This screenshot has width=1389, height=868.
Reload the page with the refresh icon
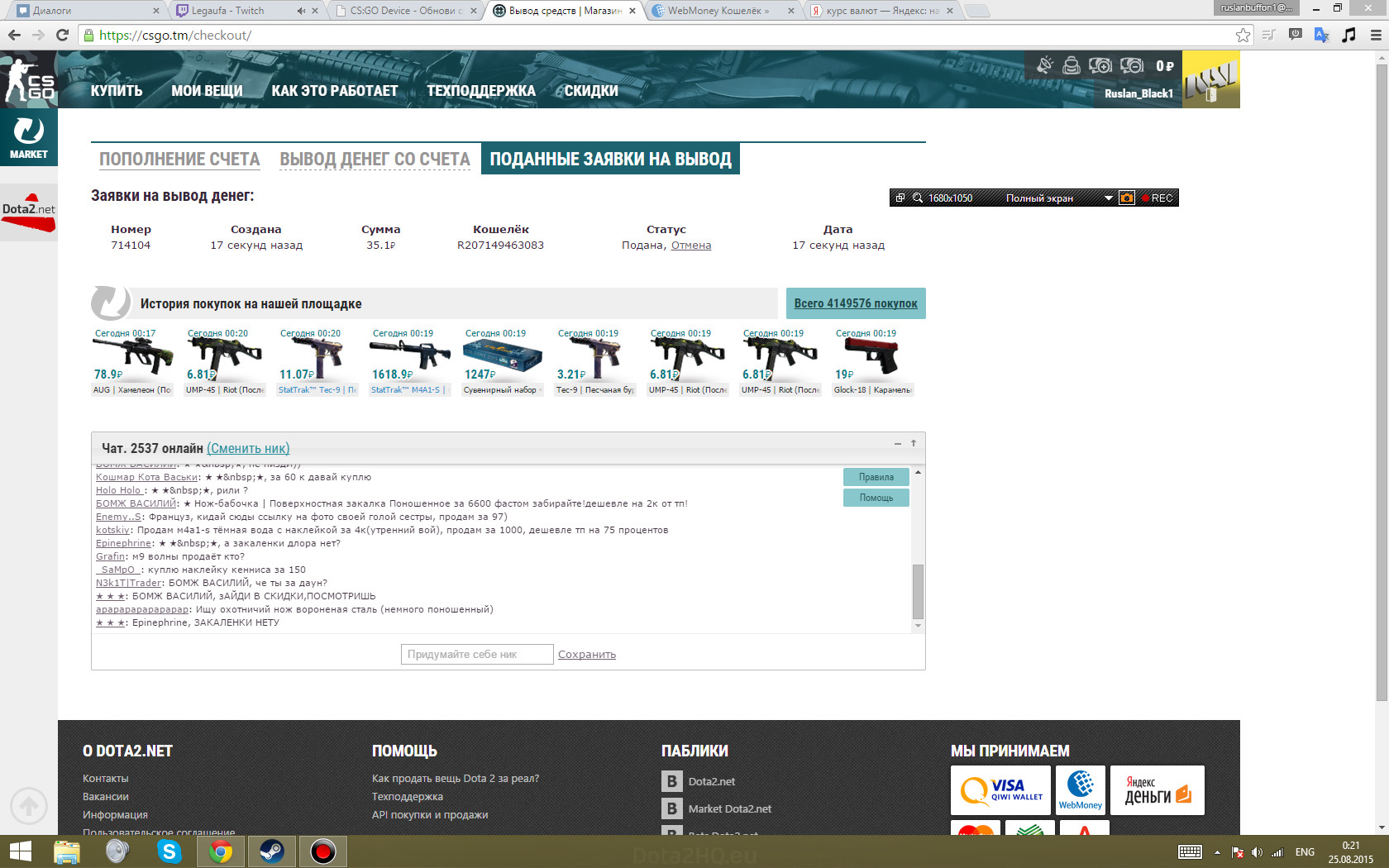62,35
